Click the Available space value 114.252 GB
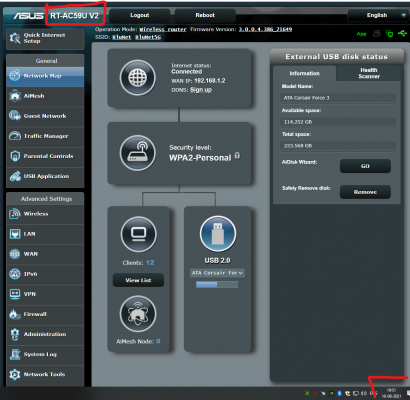 338,122
